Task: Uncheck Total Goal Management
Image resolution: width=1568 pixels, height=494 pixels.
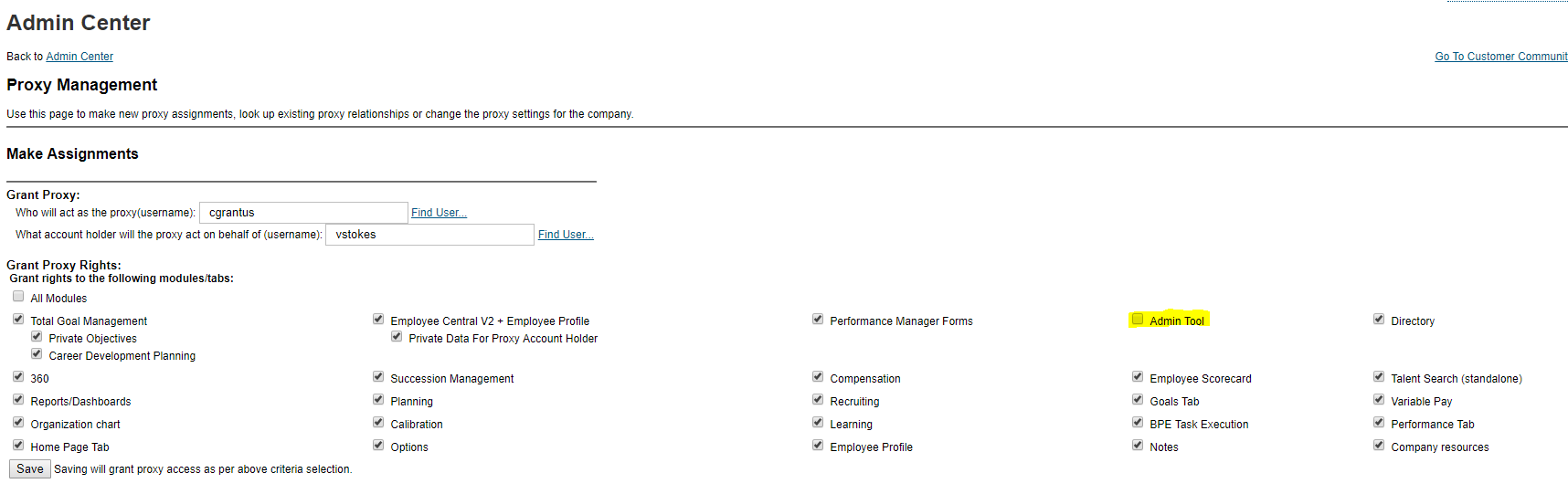Action: tap(18, 320)
